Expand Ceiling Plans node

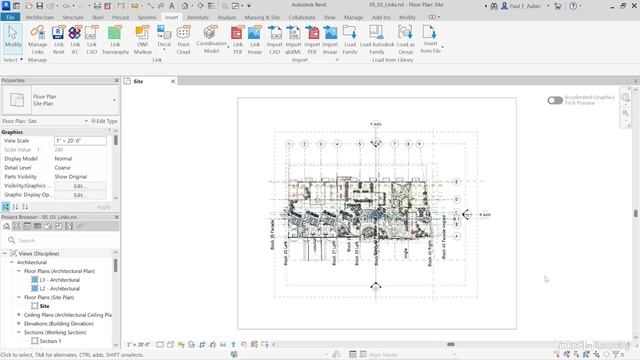click(19, 315)
